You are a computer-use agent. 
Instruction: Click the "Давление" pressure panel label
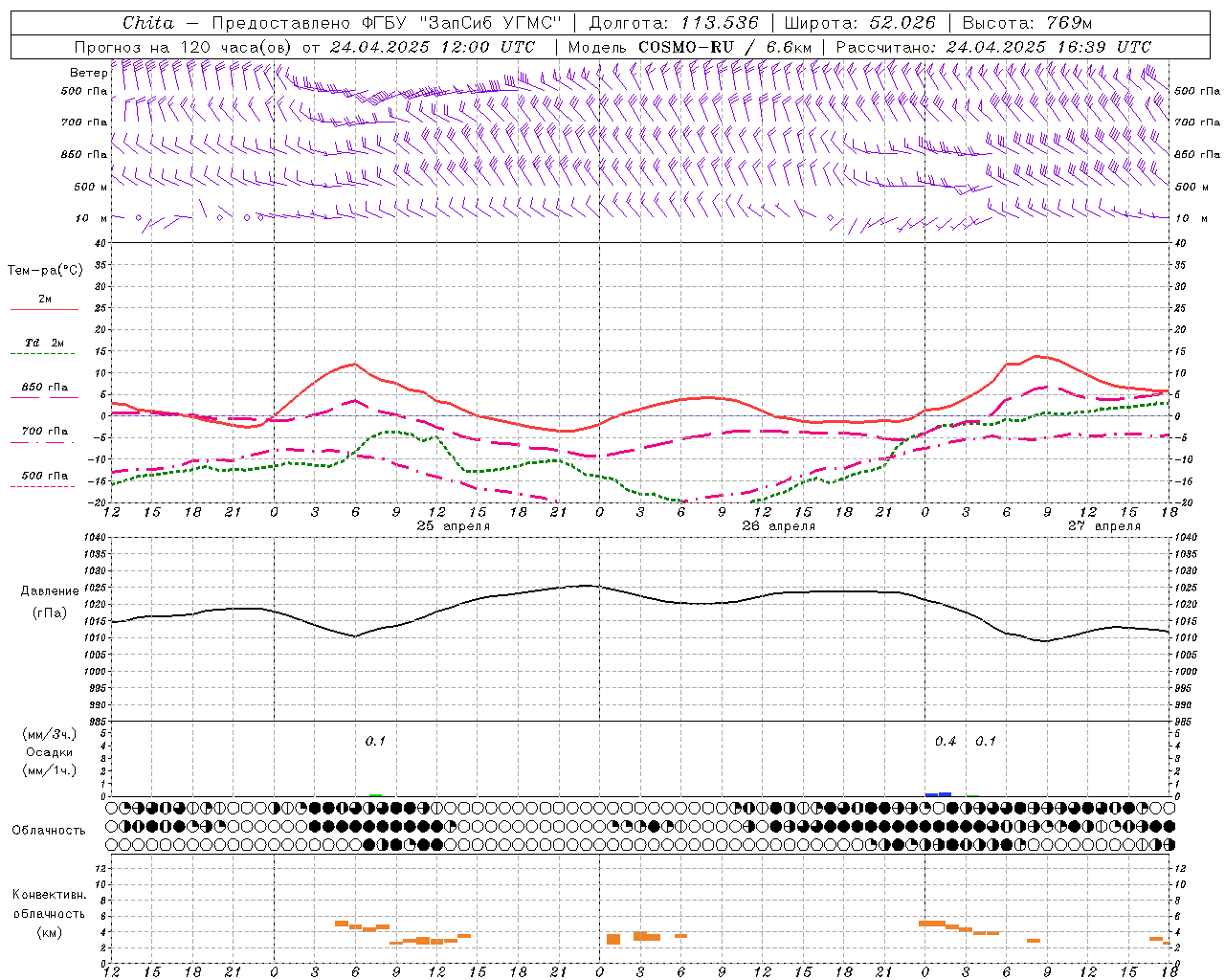tap(50, 591)
